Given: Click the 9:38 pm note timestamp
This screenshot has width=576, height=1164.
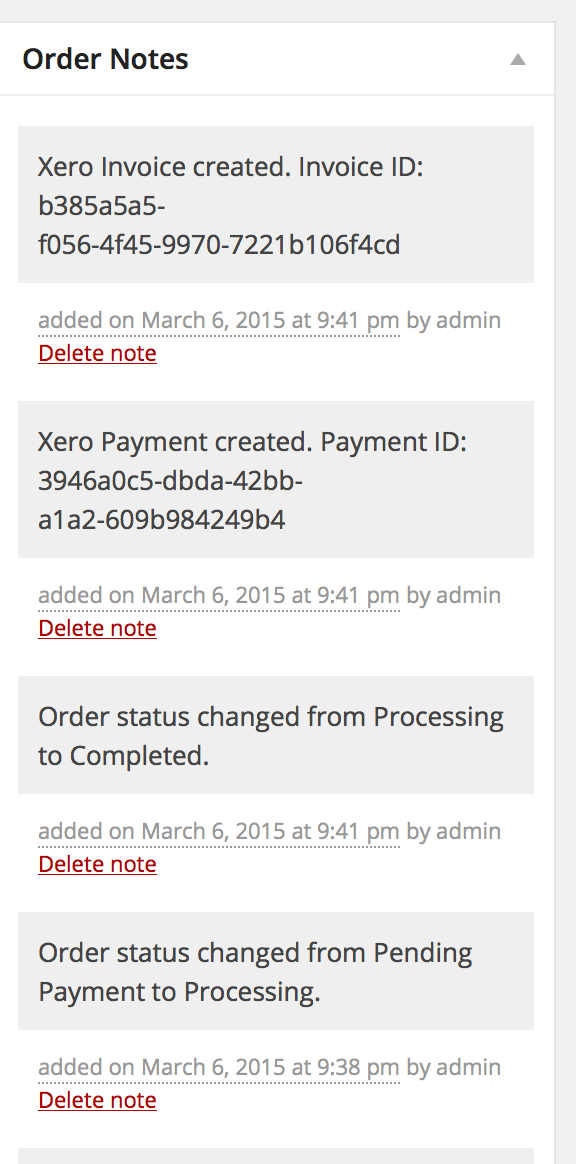Looking at the screenshot, I should pos(219,1067).
